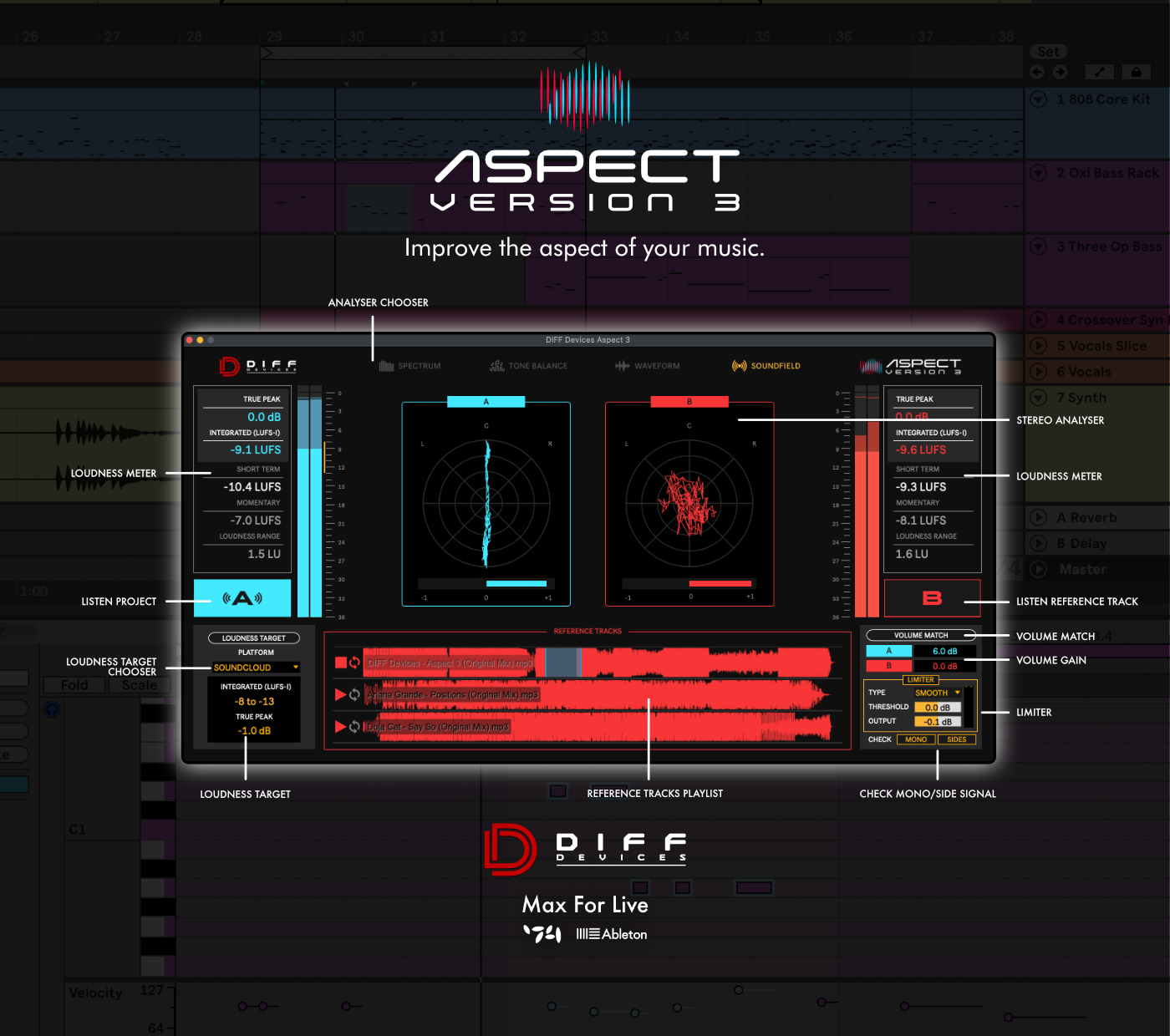
Task: Select the cyan A volume gain label
Action: [888, 651]
